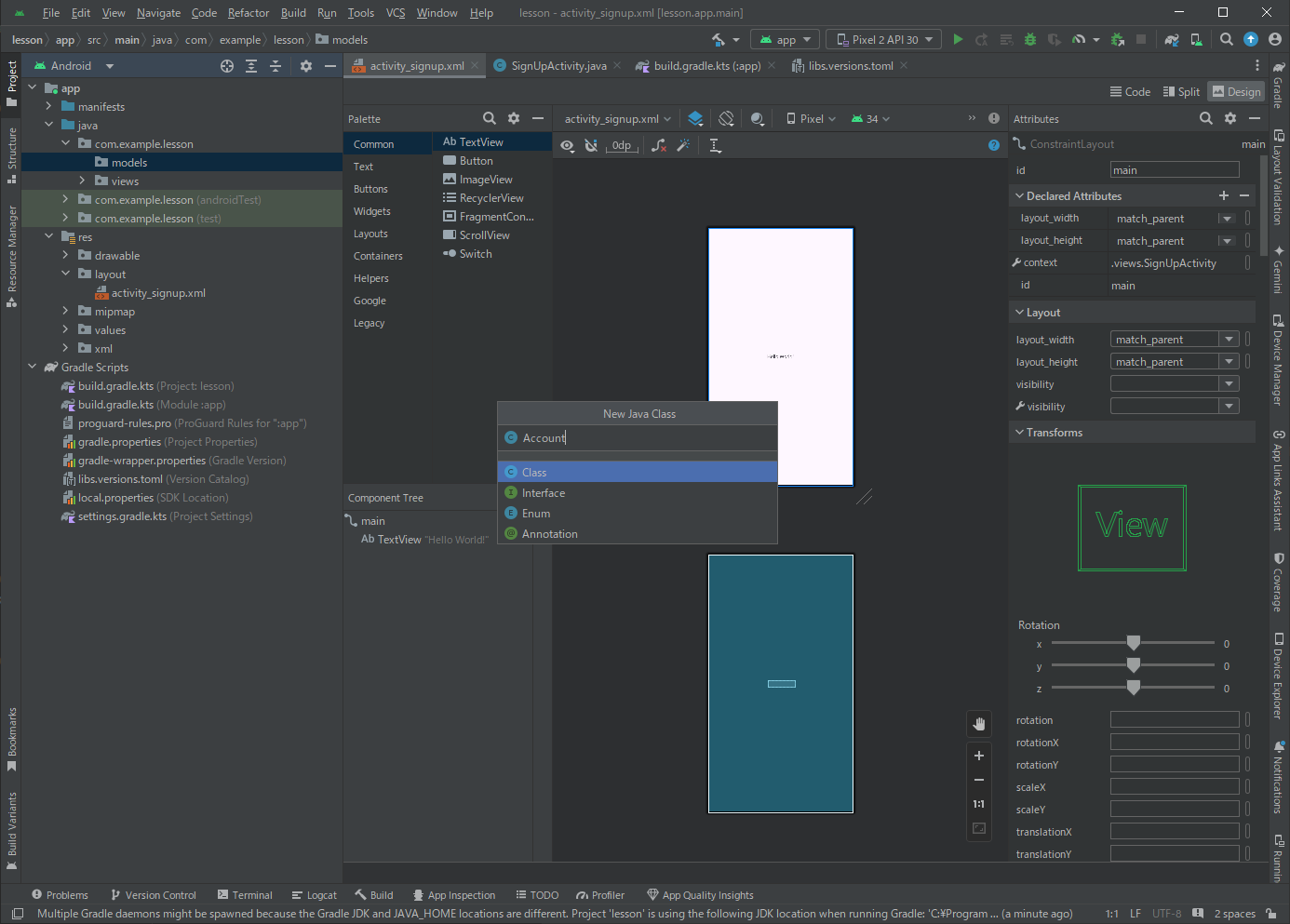Click the id input field showing main

point(1175,170)
